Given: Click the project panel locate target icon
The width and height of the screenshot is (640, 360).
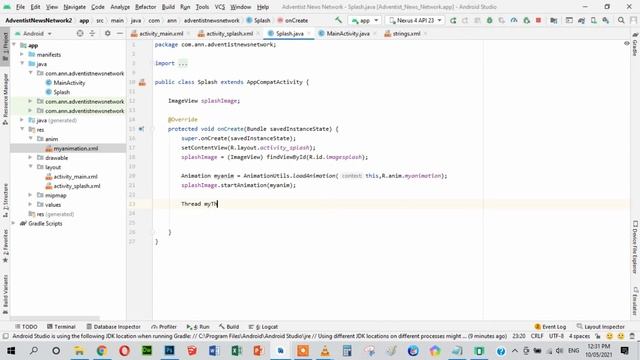Looking at the screenshot, I should click(x=80, y=33).
